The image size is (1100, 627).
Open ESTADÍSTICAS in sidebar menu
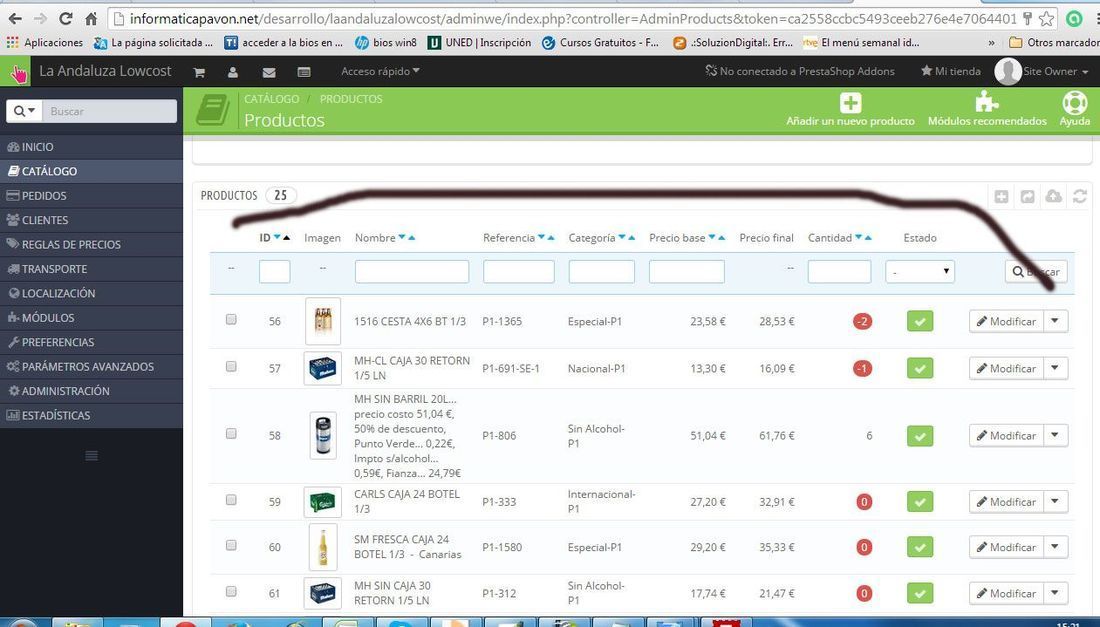click(x=91, y=415)
